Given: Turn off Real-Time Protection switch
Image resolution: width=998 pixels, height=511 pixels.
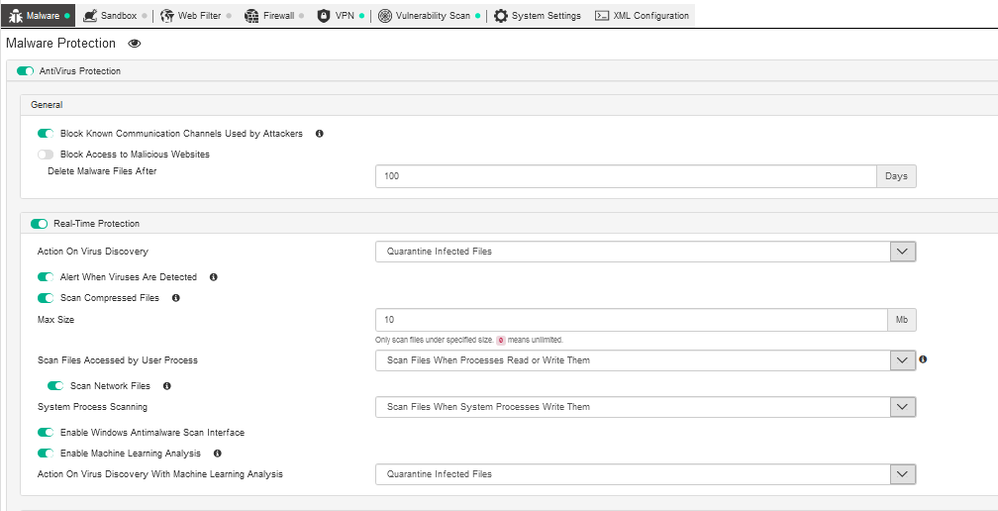Looking at the screenshot, I should point(39,224).
